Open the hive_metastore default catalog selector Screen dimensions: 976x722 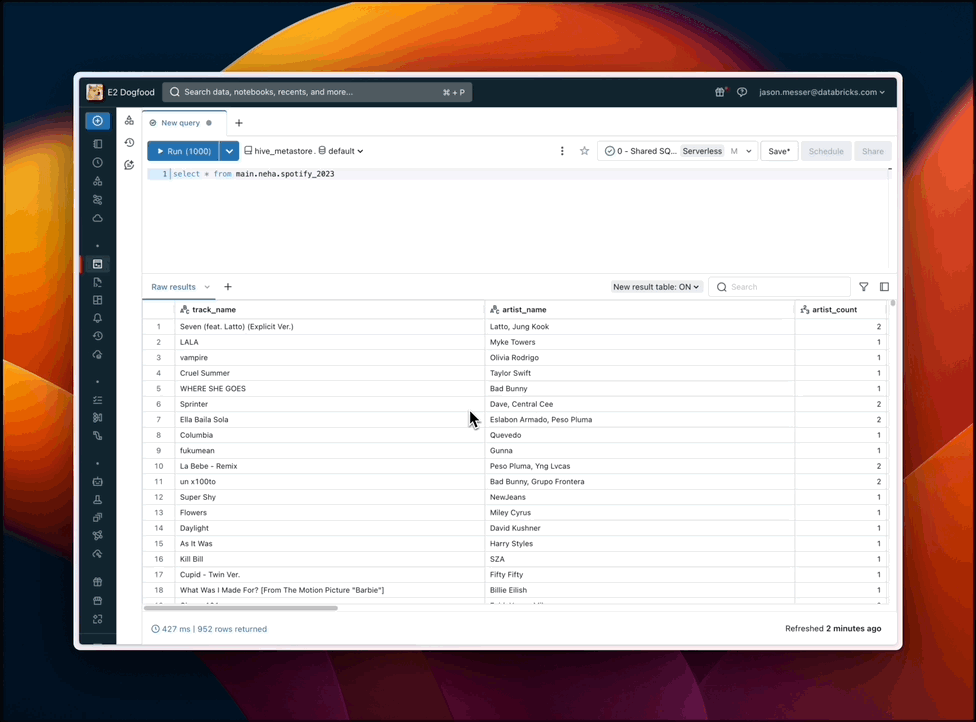point(304,151)
